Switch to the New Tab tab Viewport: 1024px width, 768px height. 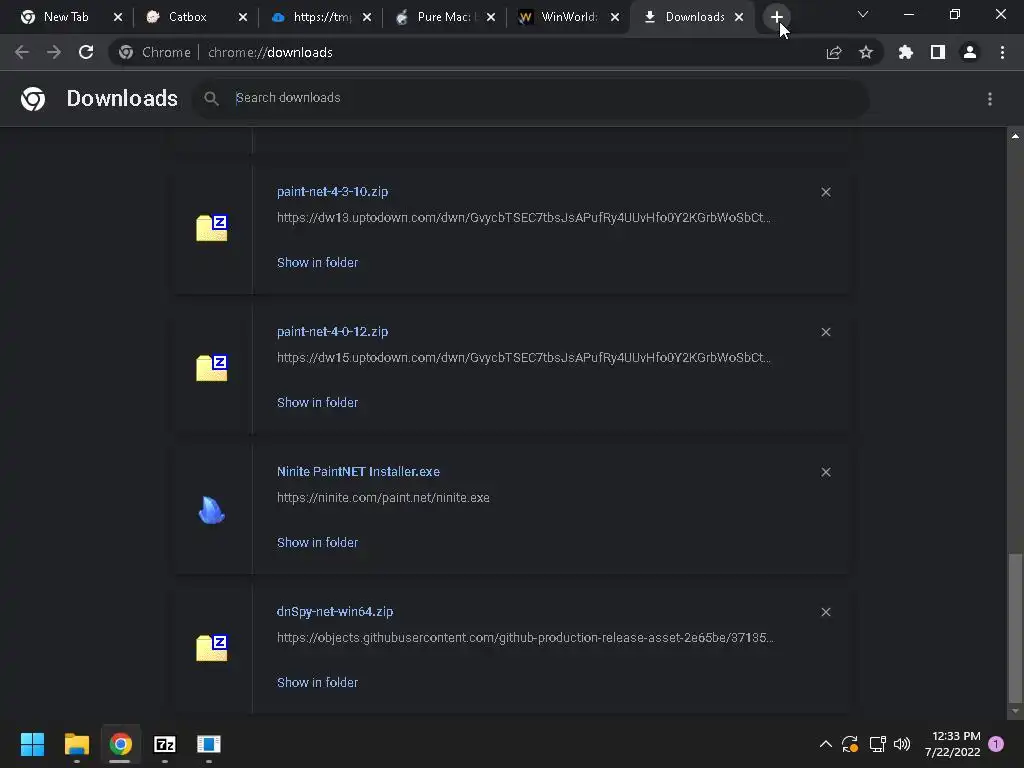[x=66, y=17]
